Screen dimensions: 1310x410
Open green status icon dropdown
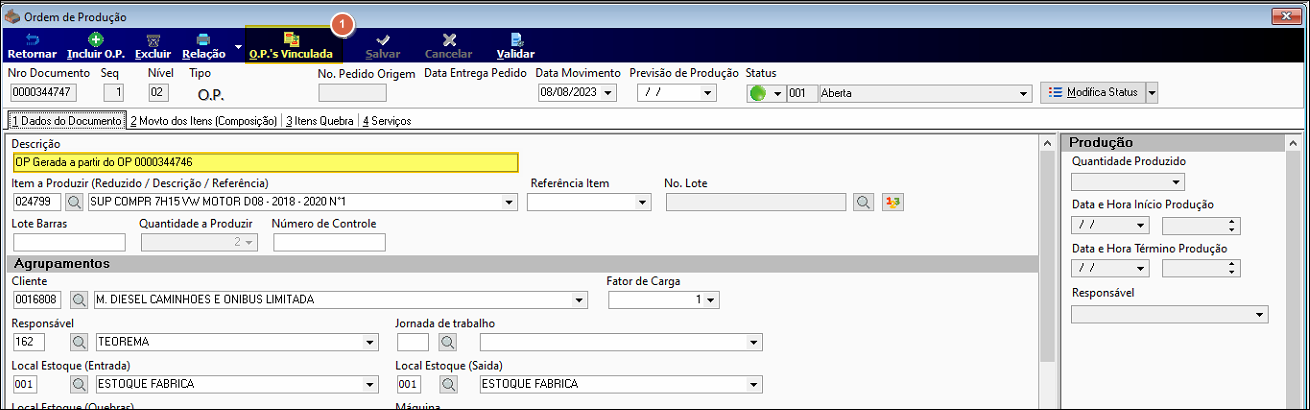[x=777, y=93]
